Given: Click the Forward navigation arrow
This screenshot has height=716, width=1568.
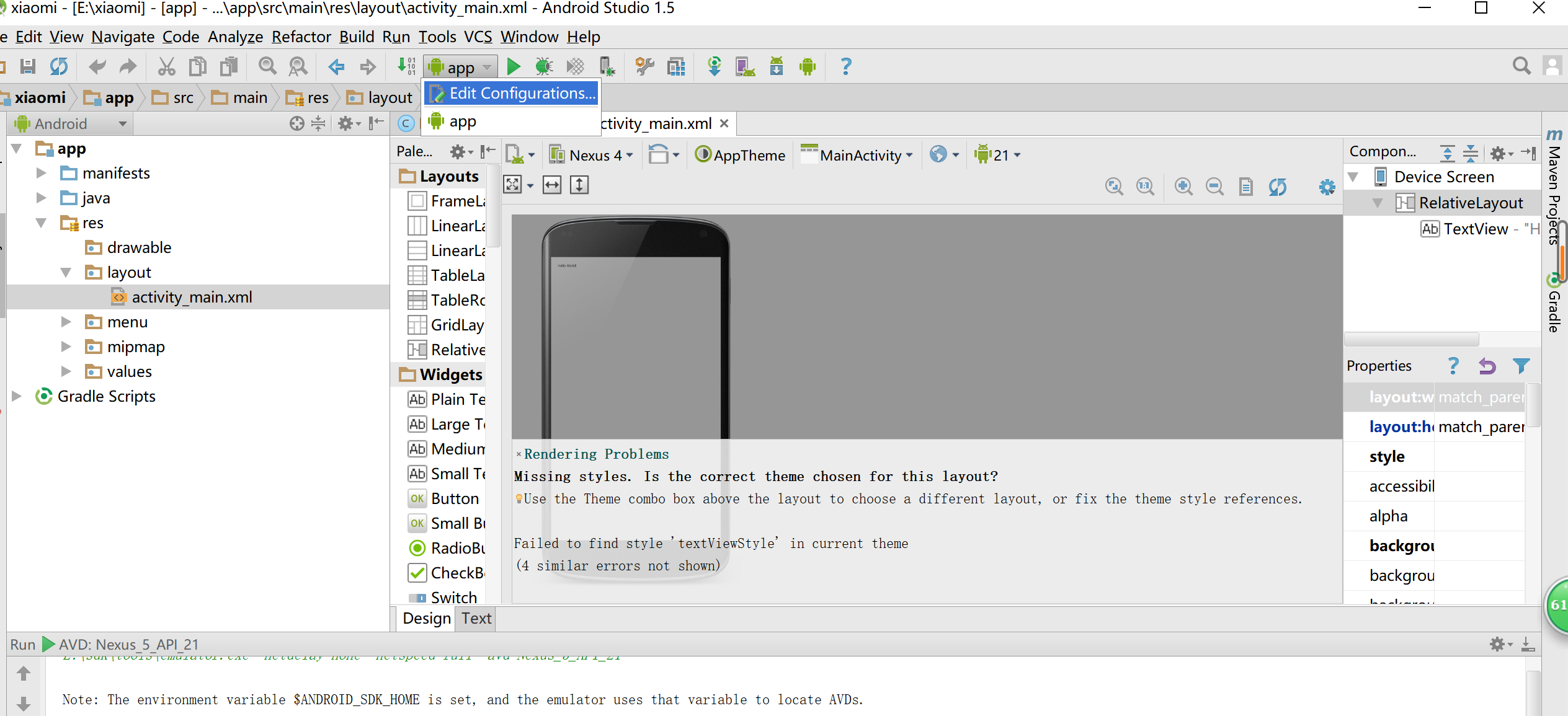Looking at the screenshot, I should tap(368, 66).
